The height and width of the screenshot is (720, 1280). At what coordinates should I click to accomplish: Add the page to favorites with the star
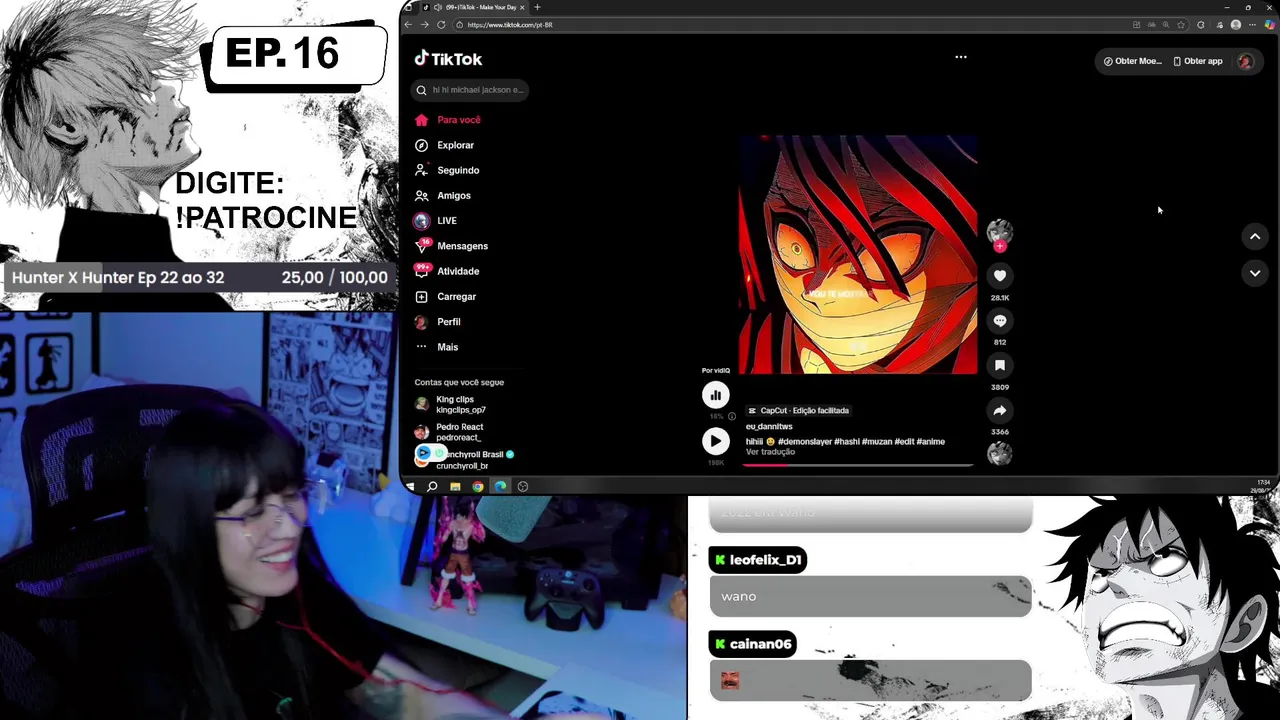pyautogui.click(x=1182, y=24)
